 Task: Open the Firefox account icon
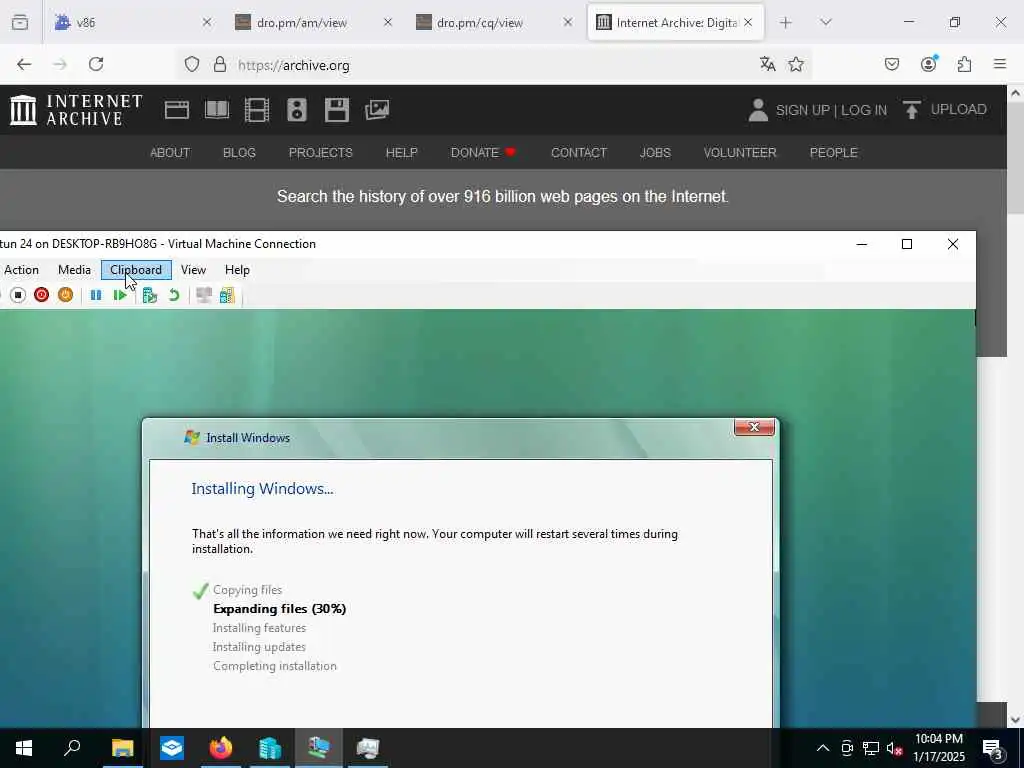(929, 64)
